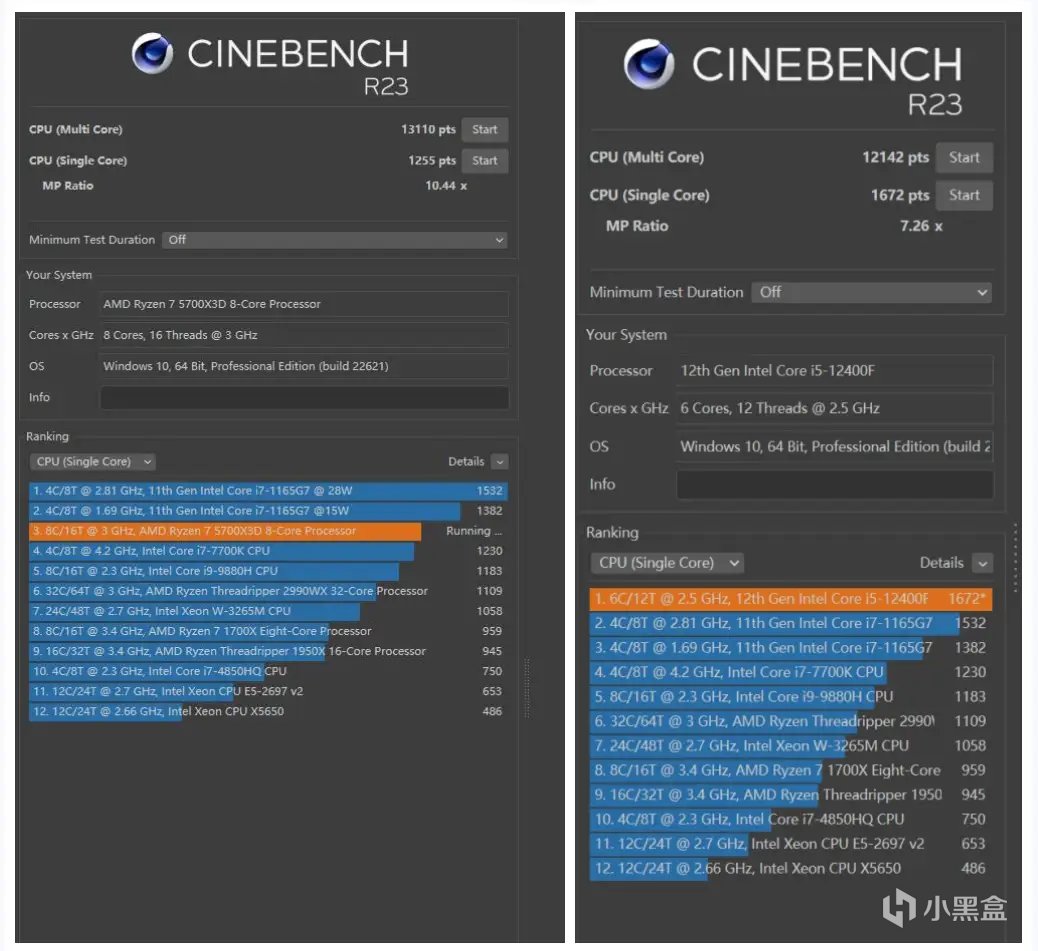This screenshot has height=951, width=1038.
Task: Click the '6 Cores, 12 Threads @ 2.5 GHz' field
Action: pyautogui.click(x=835, y=408)
